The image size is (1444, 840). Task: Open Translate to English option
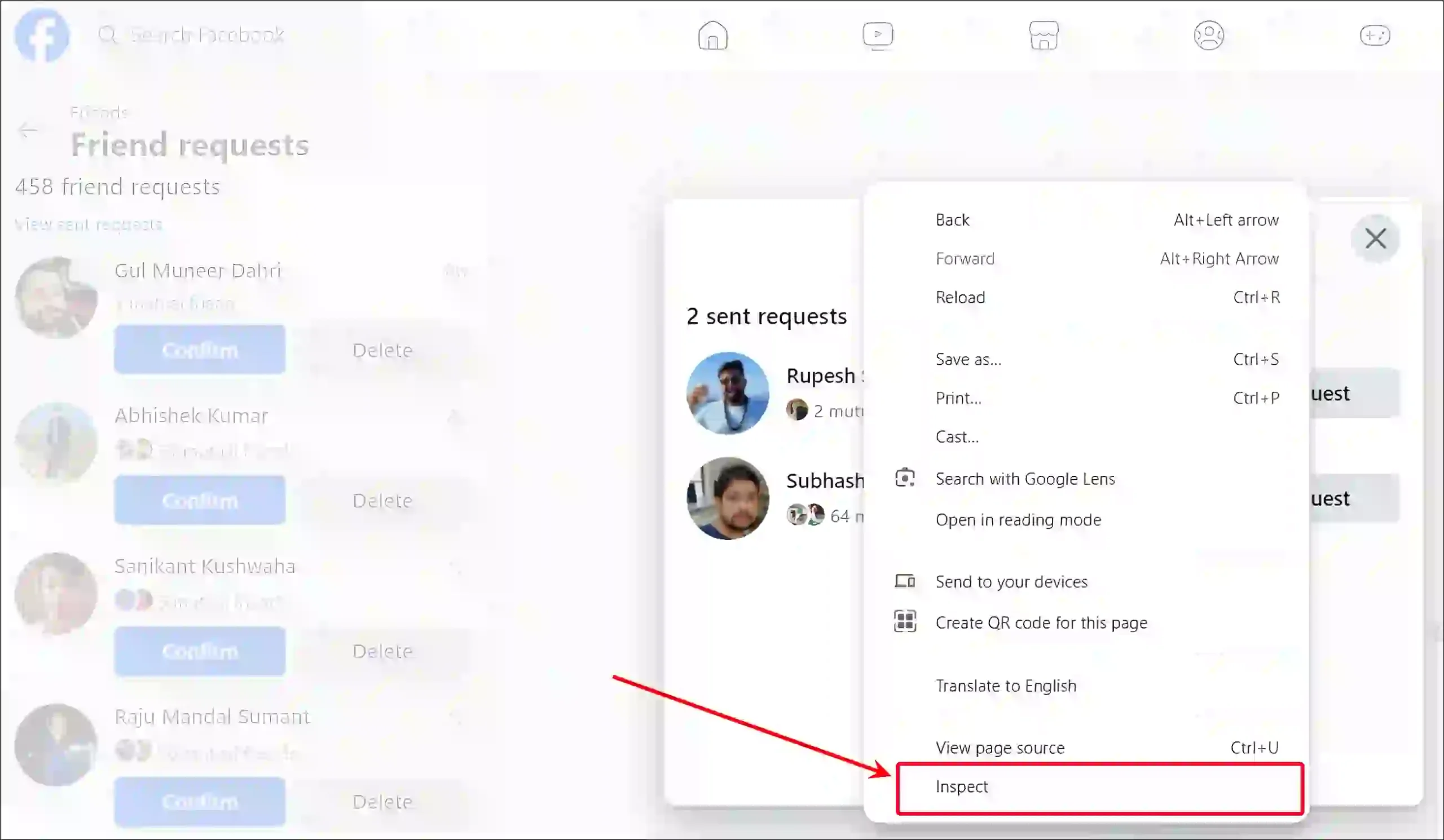(x=1006, y=685)
